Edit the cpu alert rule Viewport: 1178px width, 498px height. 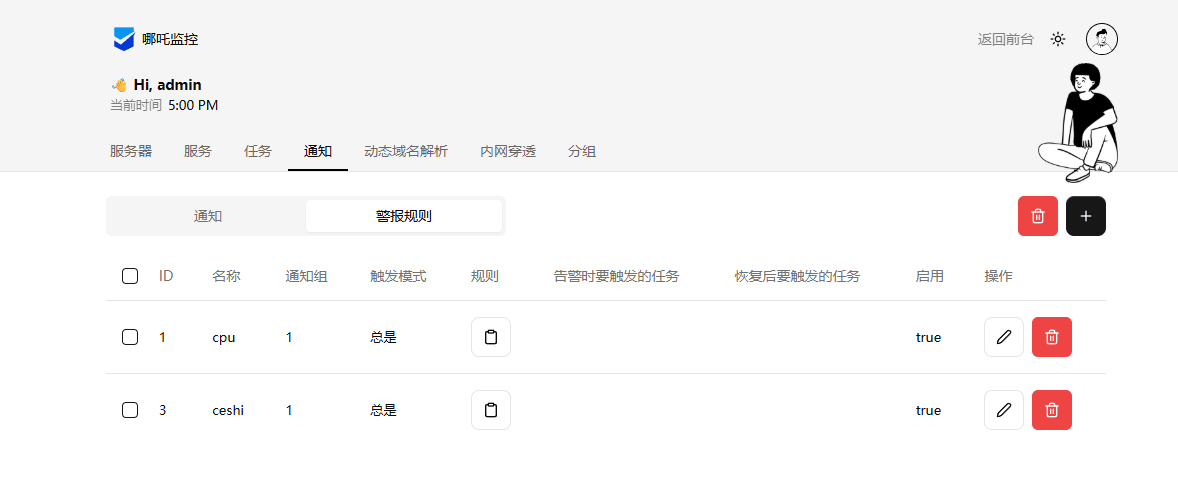click(1003, 337)
